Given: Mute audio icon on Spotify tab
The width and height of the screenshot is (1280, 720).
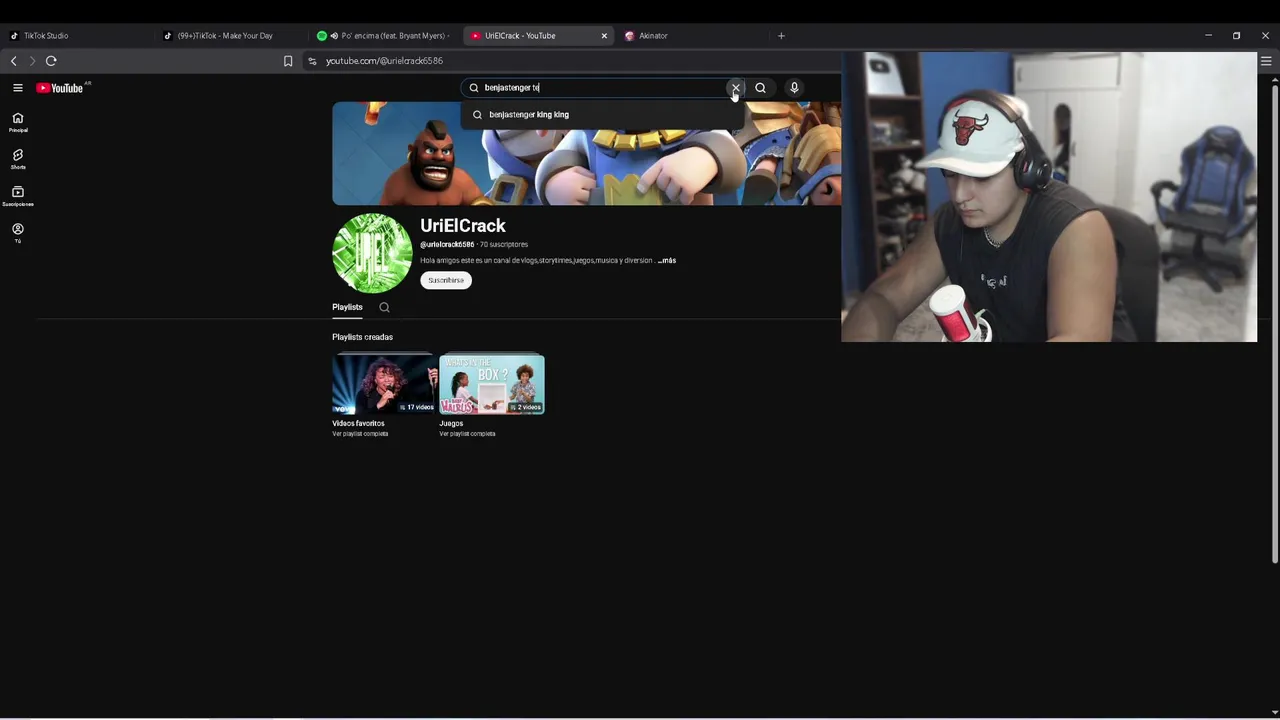Looking at the screenshot, I should [x=334, y=36].
